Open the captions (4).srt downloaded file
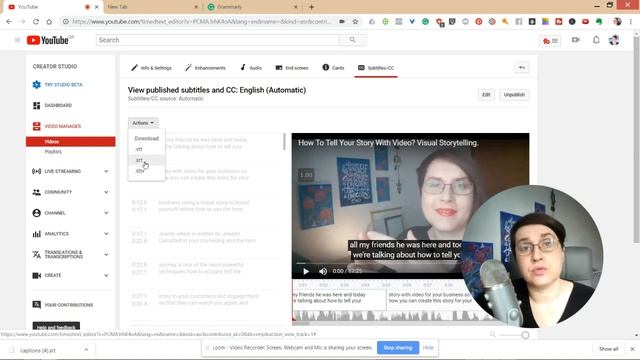640x360 pixels. pyautogui.click(x=38, y=350)
